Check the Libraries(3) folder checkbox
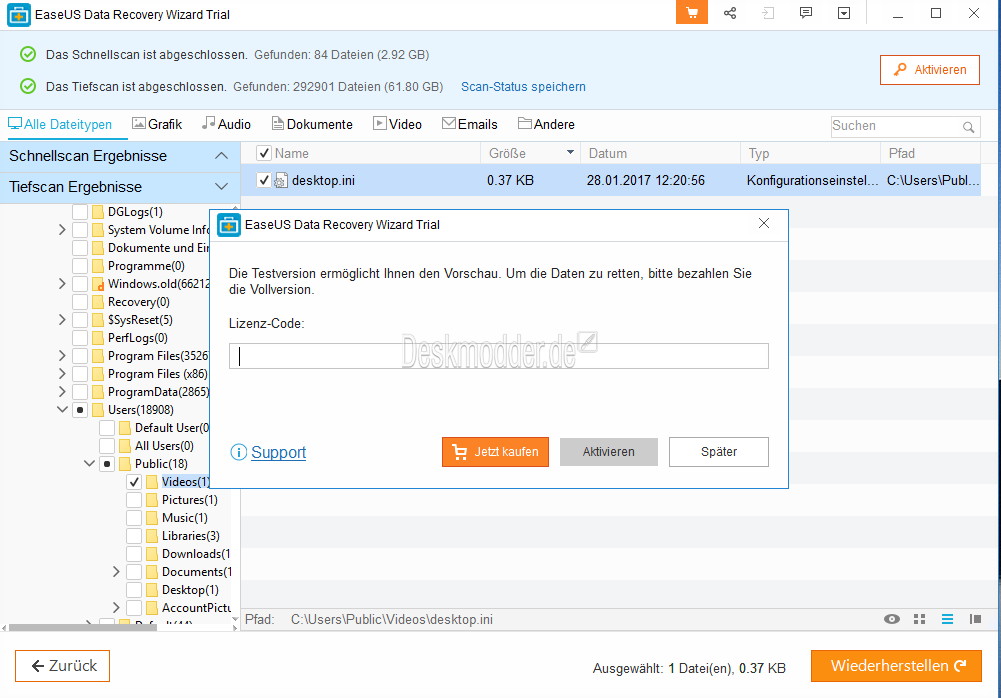 [134, 536]
